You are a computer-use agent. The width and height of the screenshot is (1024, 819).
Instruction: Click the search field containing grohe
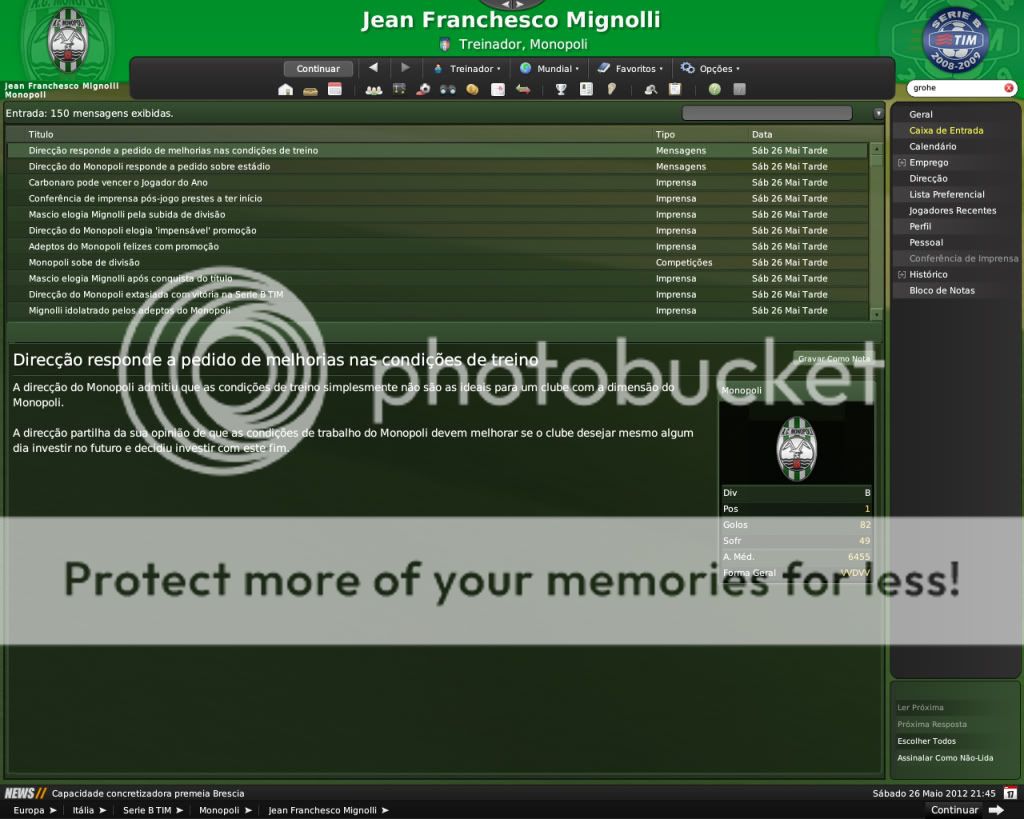(x=953, y=88)
